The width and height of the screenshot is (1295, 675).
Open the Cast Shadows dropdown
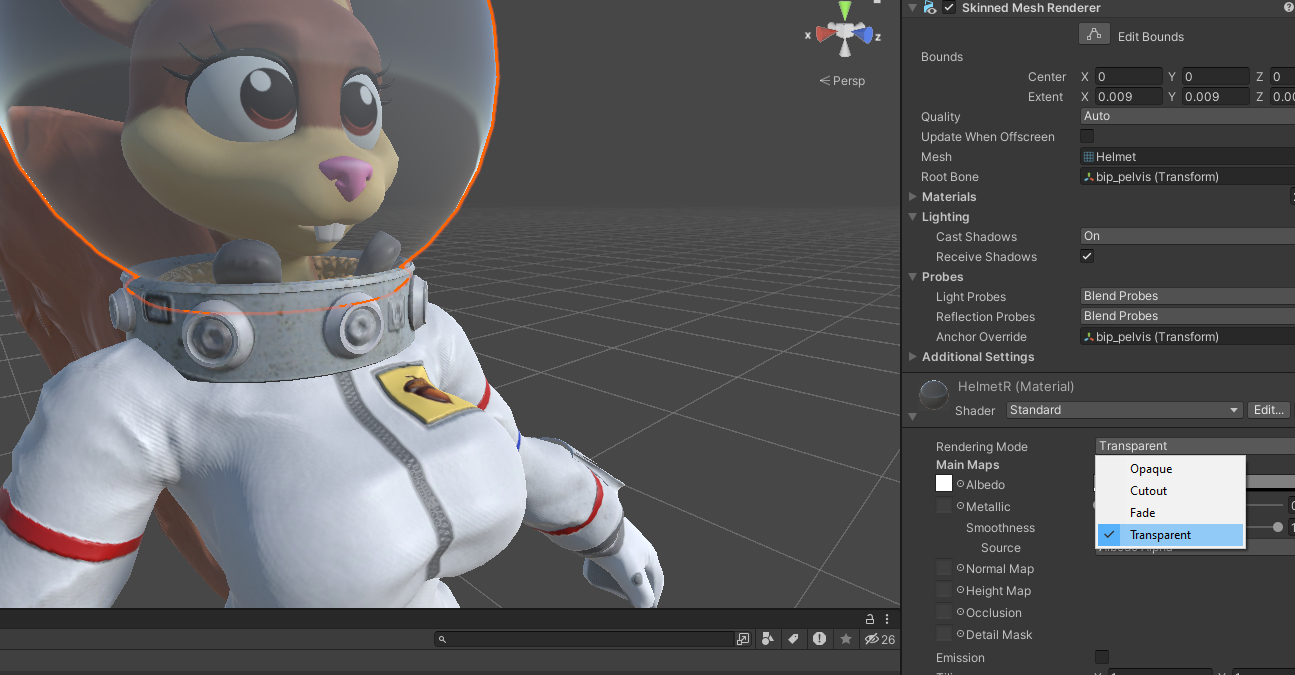(x=1188, y=236)
